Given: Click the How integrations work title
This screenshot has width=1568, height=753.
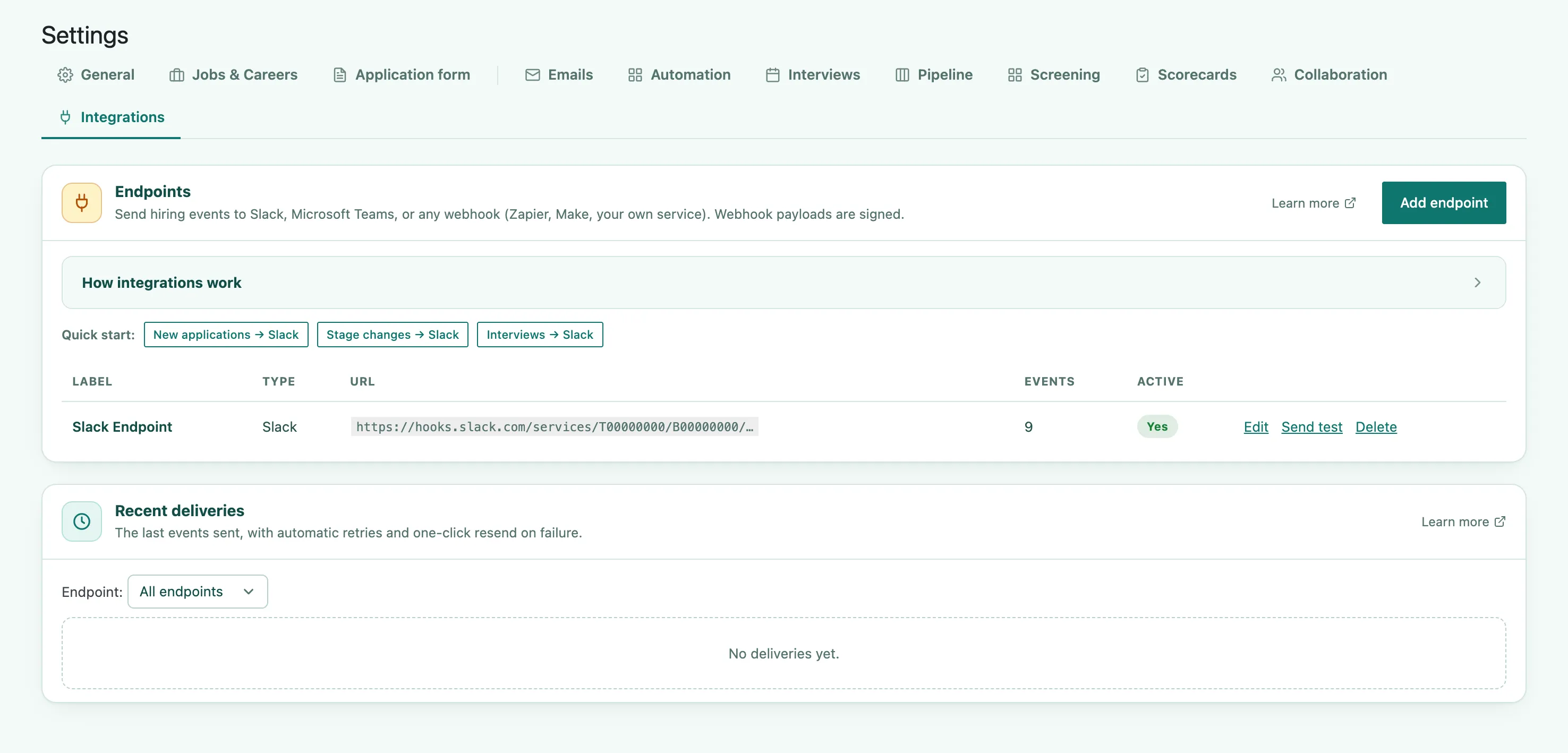Looking at the screenshot, I should tap(162, 283).
